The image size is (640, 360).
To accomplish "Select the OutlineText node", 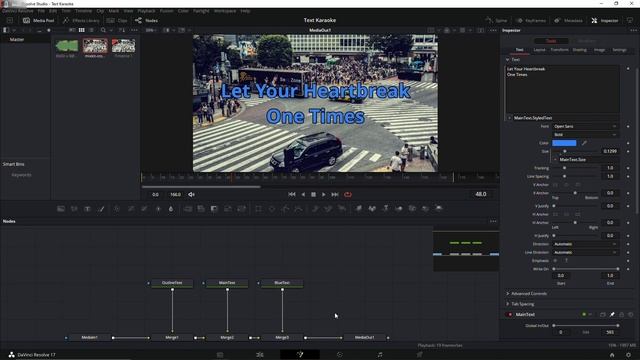I will [x=172, y=283].
